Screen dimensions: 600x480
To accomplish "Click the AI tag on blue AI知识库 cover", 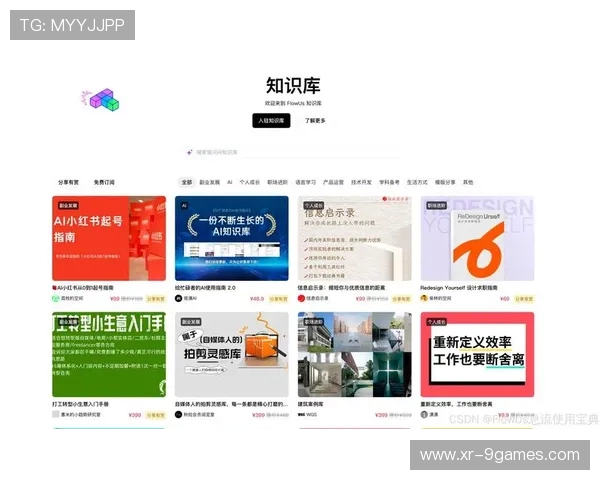I will click(184, 206).
